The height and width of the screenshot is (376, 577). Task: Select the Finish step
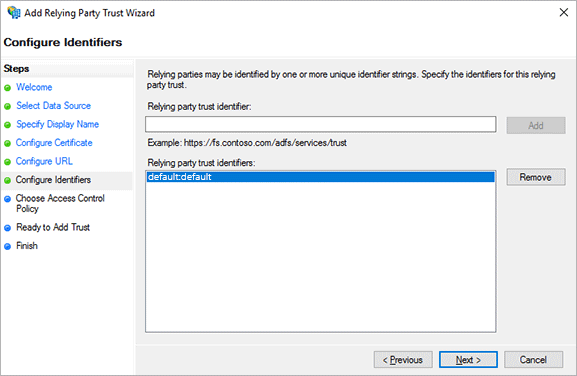point(27,246)
